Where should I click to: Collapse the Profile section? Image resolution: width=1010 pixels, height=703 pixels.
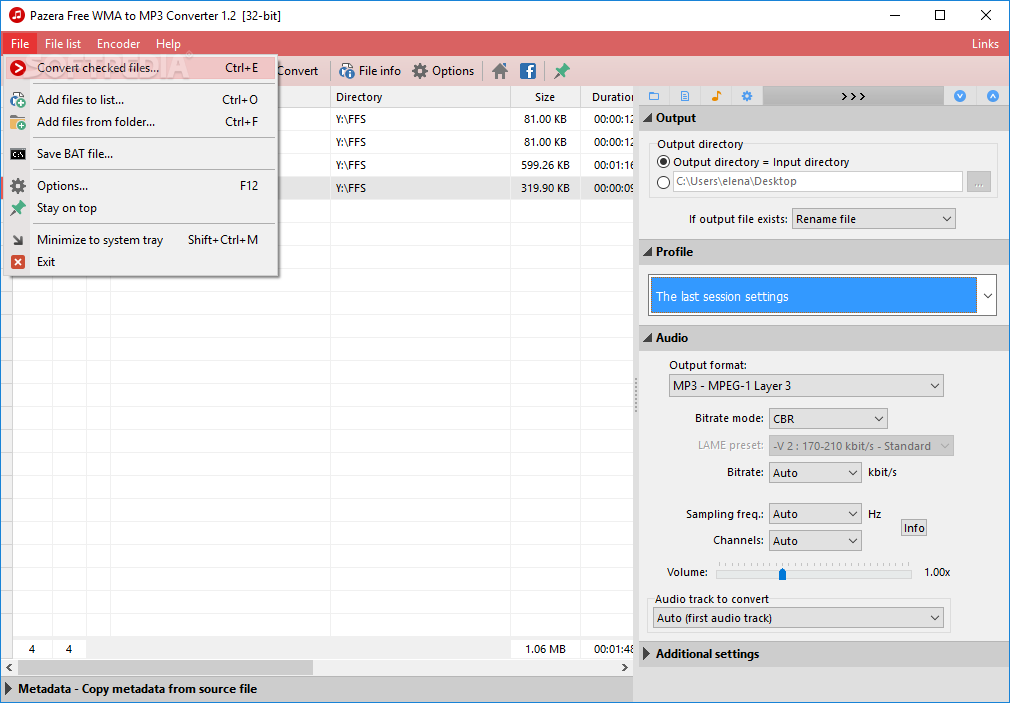(647, 252)
